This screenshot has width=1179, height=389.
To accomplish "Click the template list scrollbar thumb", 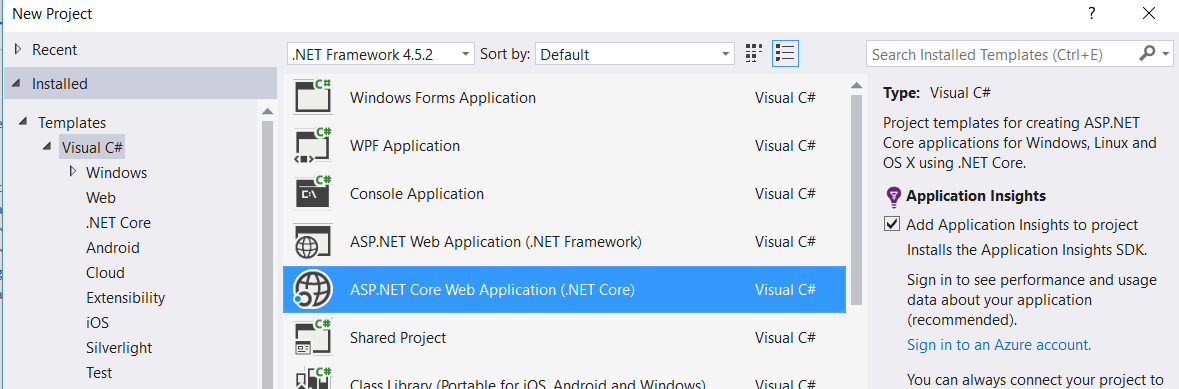I will pos(856,199).
